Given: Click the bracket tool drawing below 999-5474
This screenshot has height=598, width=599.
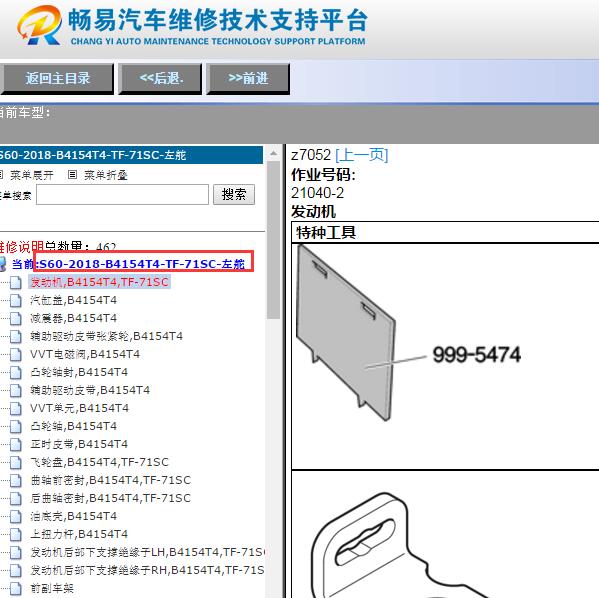Looking at the screenshot, I should click(401, 546).
